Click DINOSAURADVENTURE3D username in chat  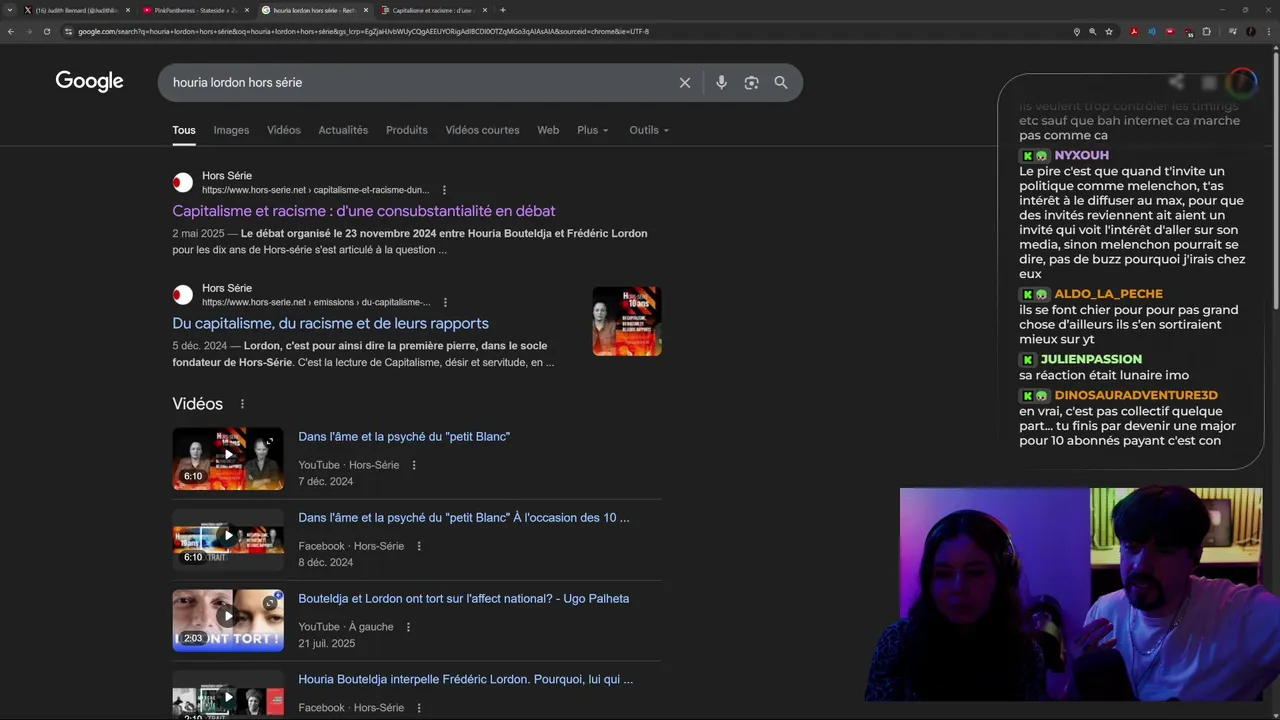(x=1136, y=395)
